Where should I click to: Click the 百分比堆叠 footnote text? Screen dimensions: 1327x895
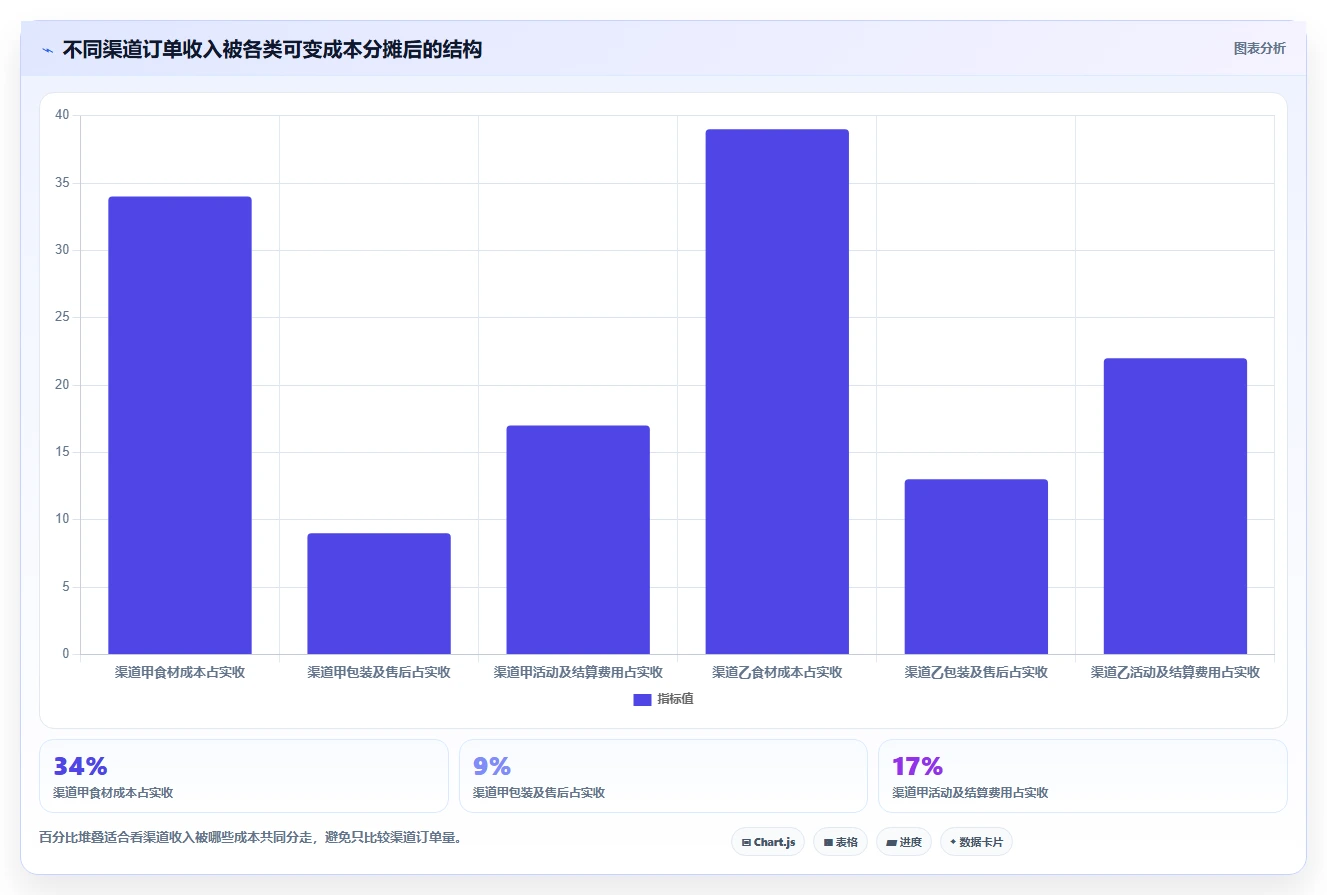coord(251,838)
